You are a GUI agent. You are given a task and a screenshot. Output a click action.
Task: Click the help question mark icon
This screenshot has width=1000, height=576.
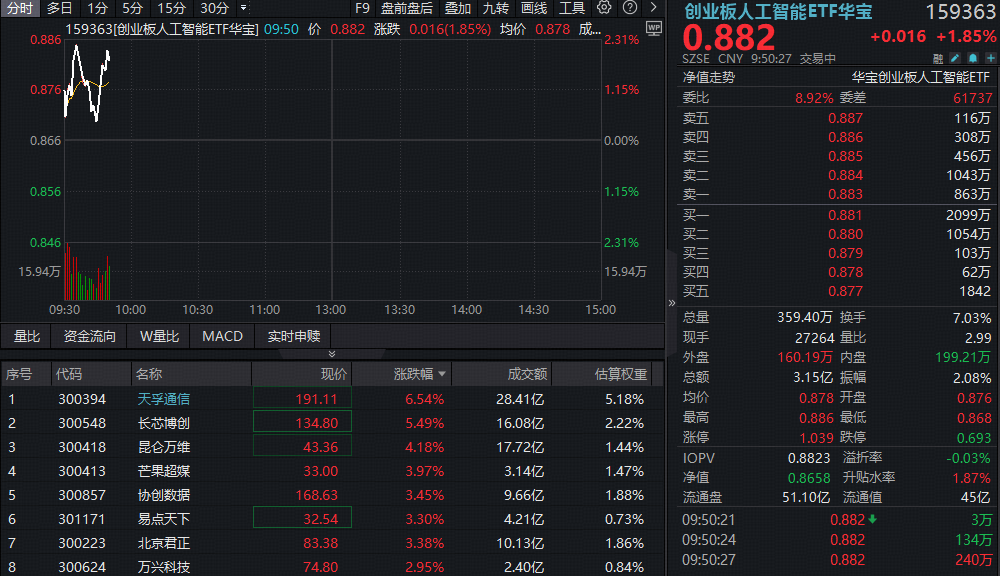point(630,8)
